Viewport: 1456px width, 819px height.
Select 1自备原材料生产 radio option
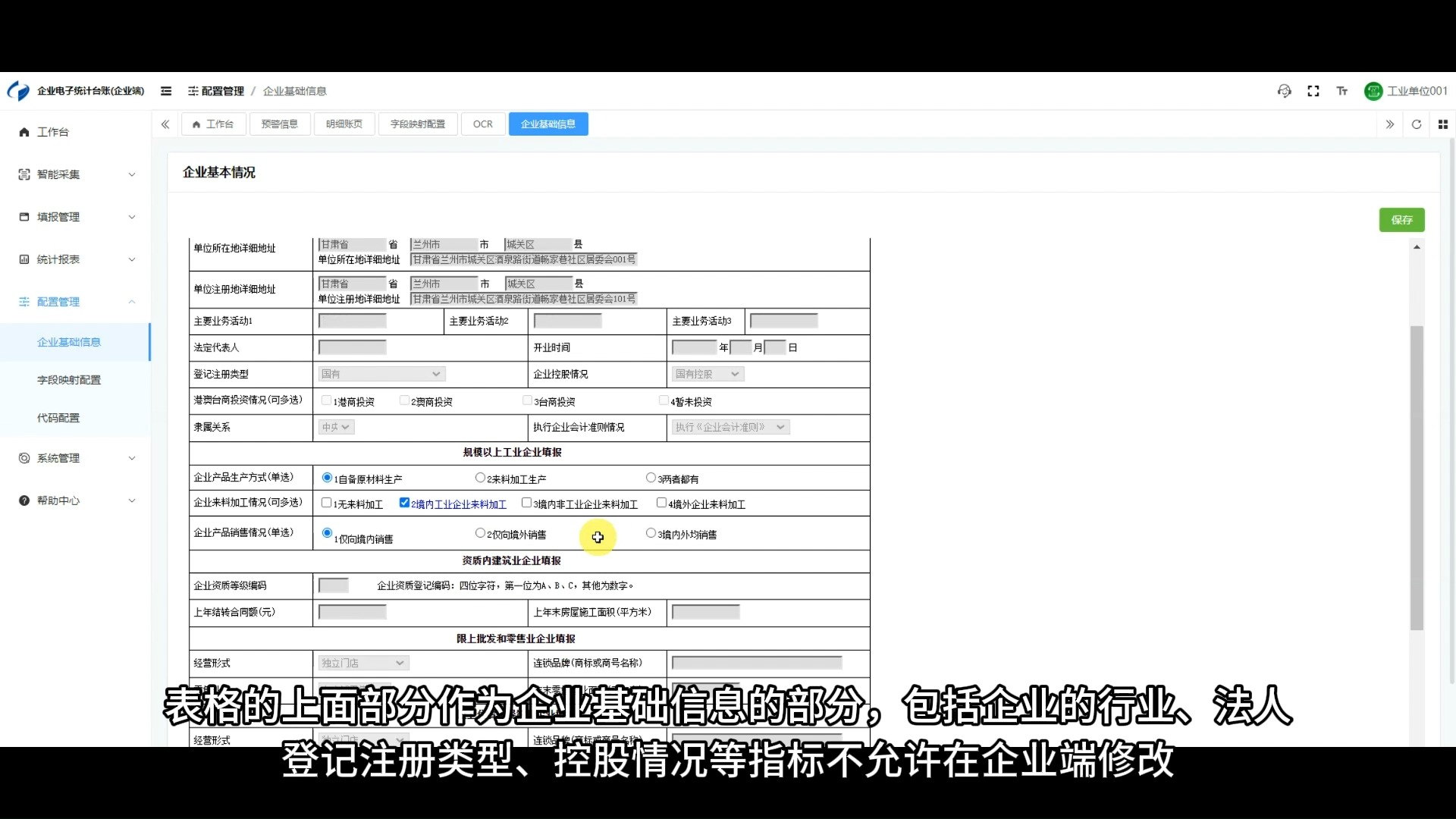327,478
